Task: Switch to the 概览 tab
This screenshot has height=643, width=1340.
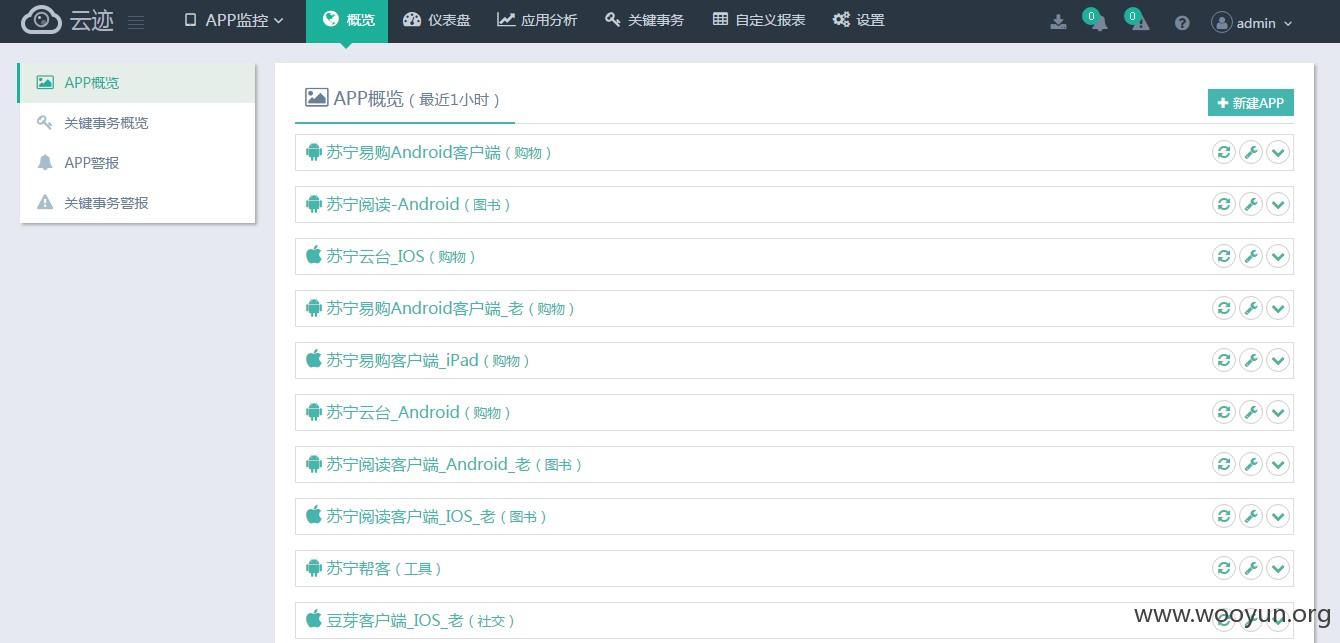Action: click(x=348, y=20)
